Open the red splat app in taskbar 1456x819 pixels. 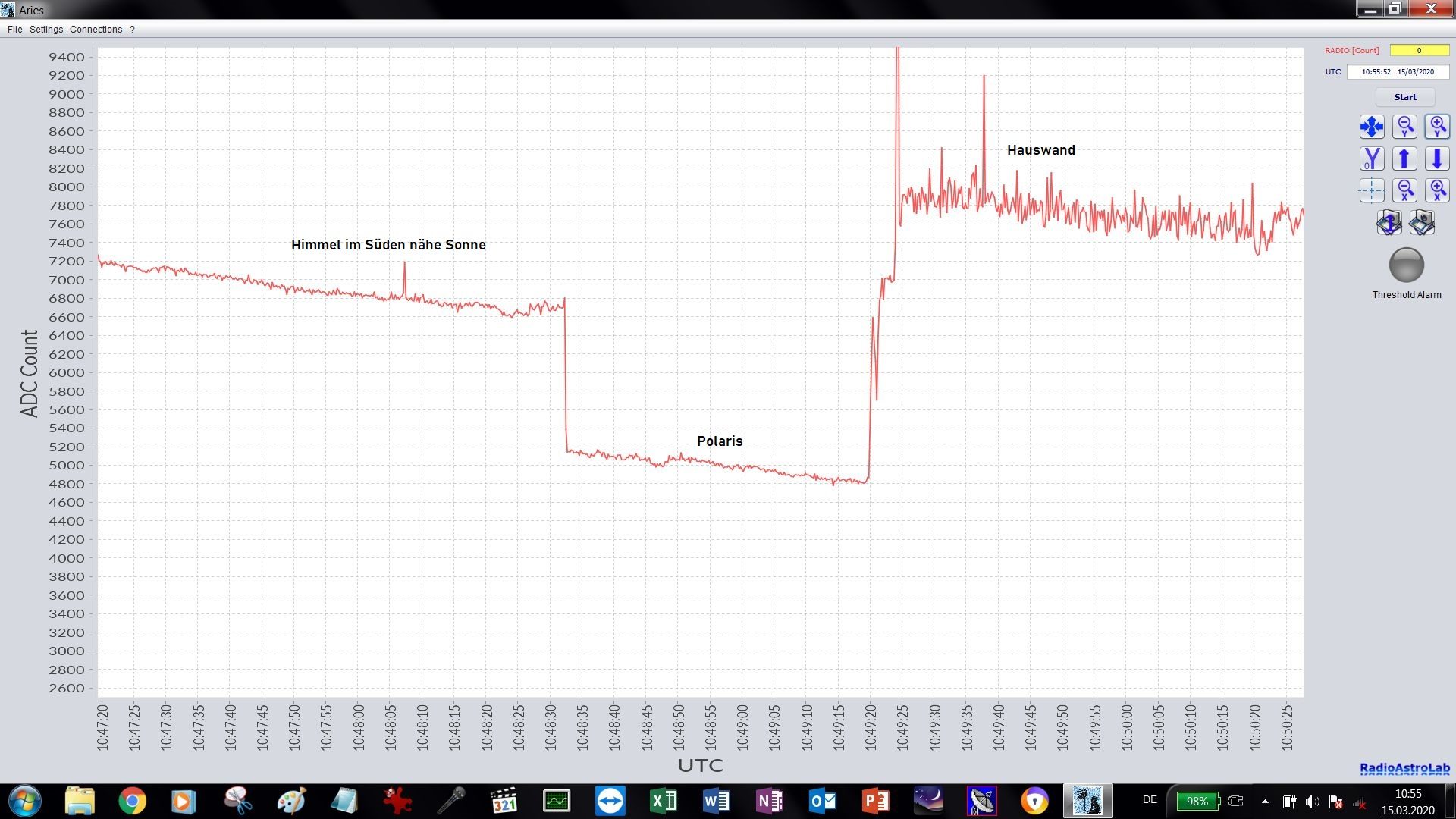(x=397, y=801)
